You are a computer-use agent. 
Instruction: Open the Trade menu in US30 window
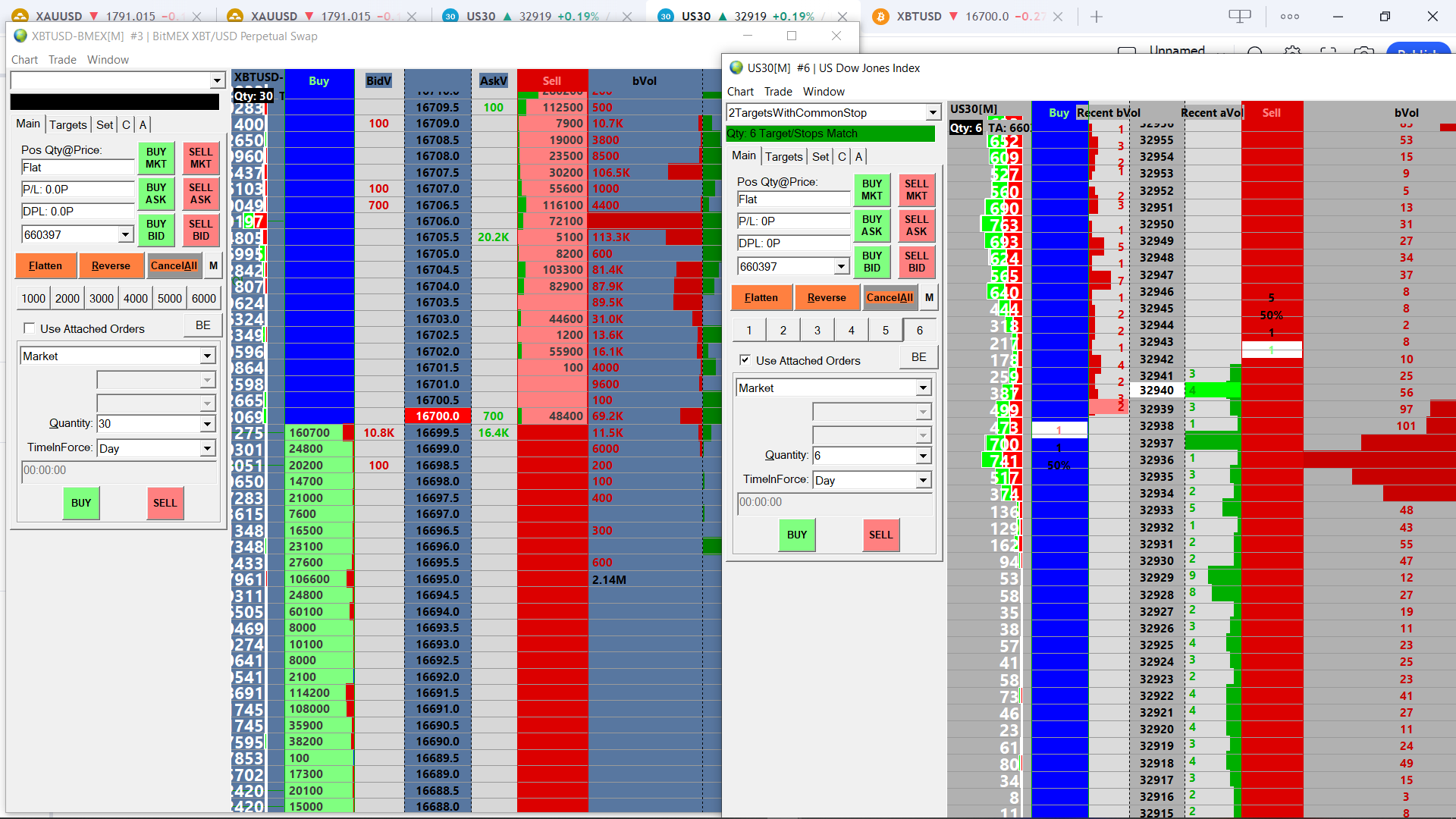pos(778,92)
